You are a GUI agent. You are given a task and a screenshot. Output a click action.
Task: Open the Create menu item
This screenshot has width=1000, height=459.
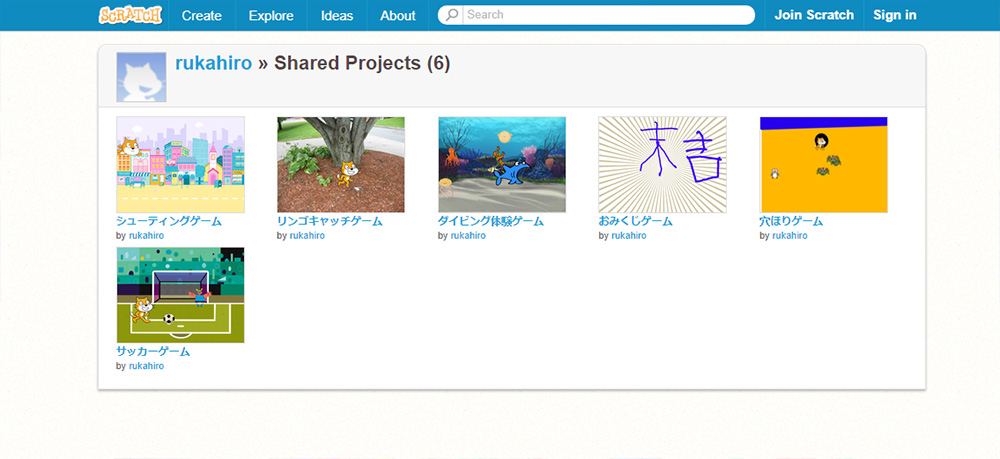pyautogui.click(x=202, y=15)
